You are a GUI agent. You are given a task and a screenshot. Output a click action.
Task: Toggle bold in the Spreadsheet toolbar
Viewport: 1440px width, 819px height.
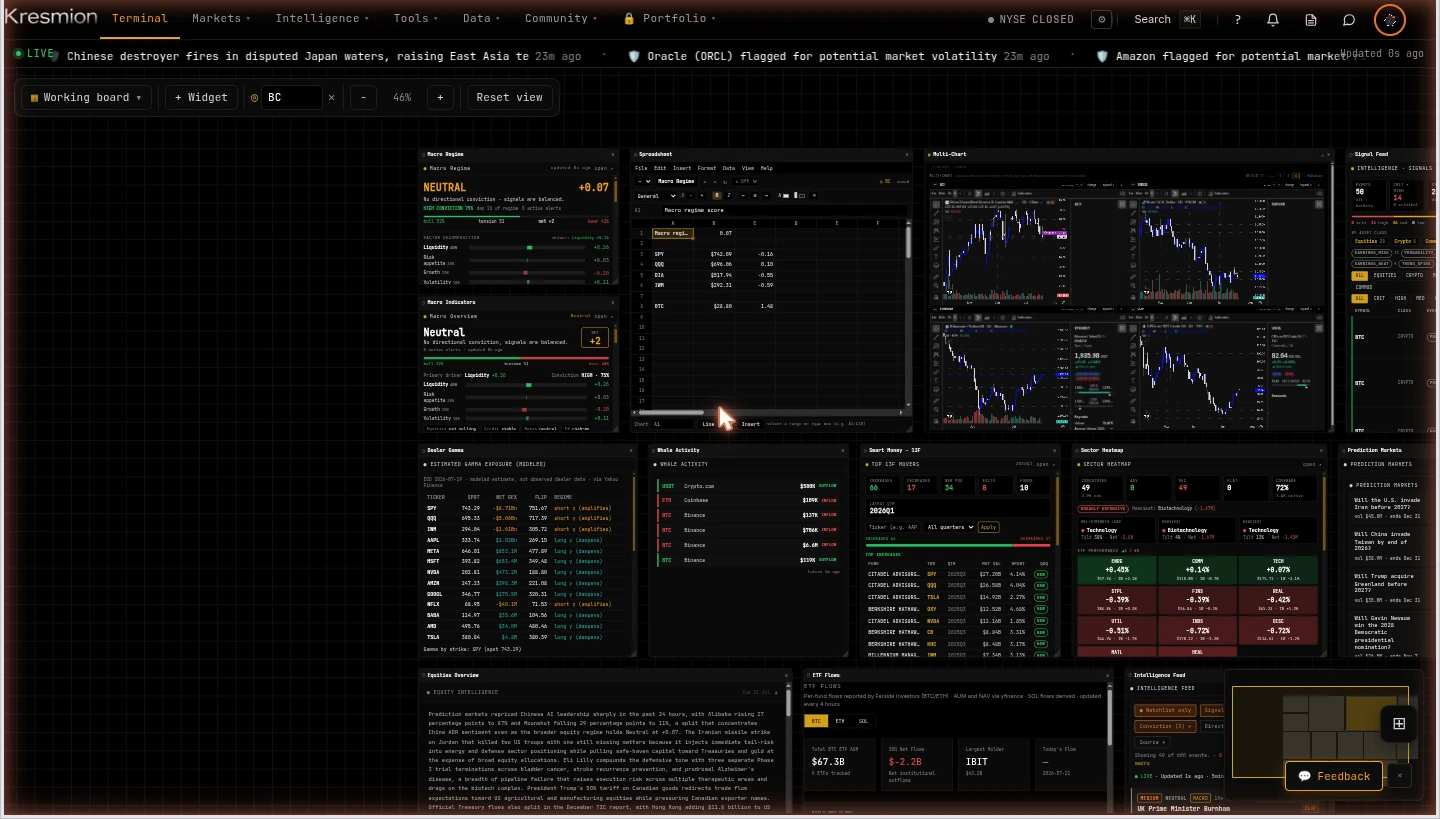[717, 195]
